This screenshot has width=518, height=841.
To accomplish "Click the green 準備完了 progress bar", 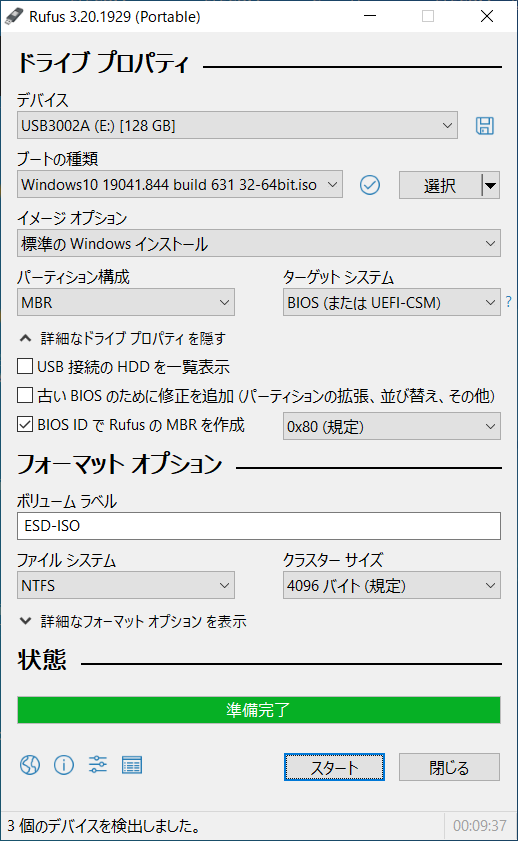I will tap(258, 710).
